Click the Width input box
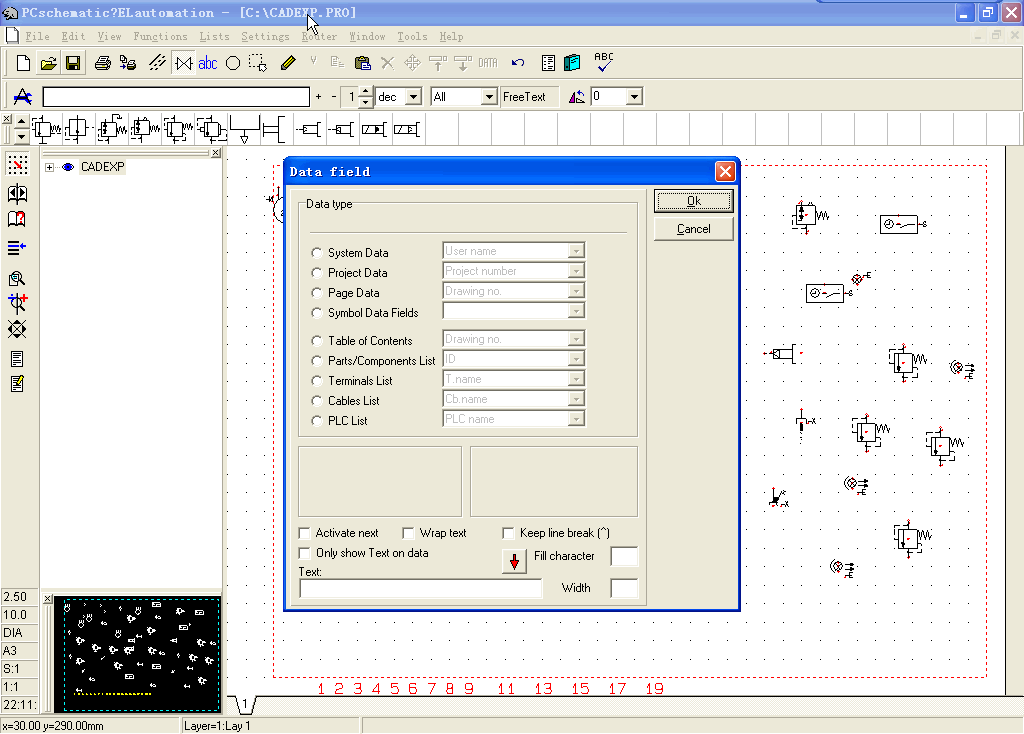The width and height of the screenshot is (1024, 734). 624,588
